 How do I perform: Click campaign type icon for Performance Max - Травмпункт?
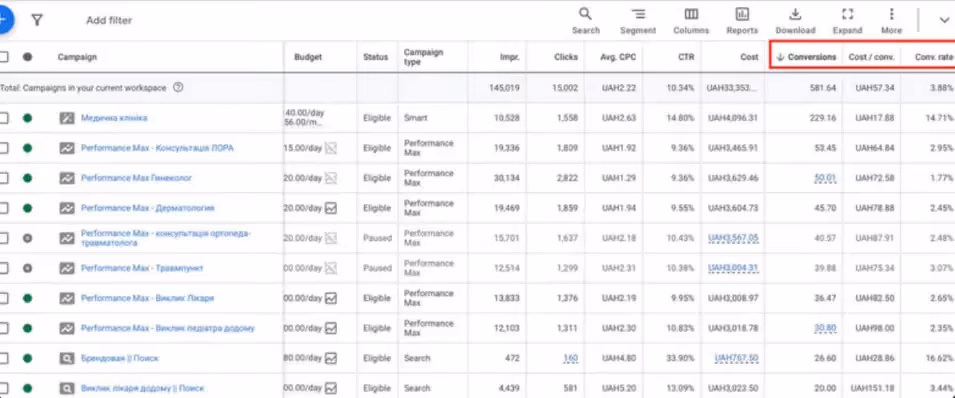66,268
